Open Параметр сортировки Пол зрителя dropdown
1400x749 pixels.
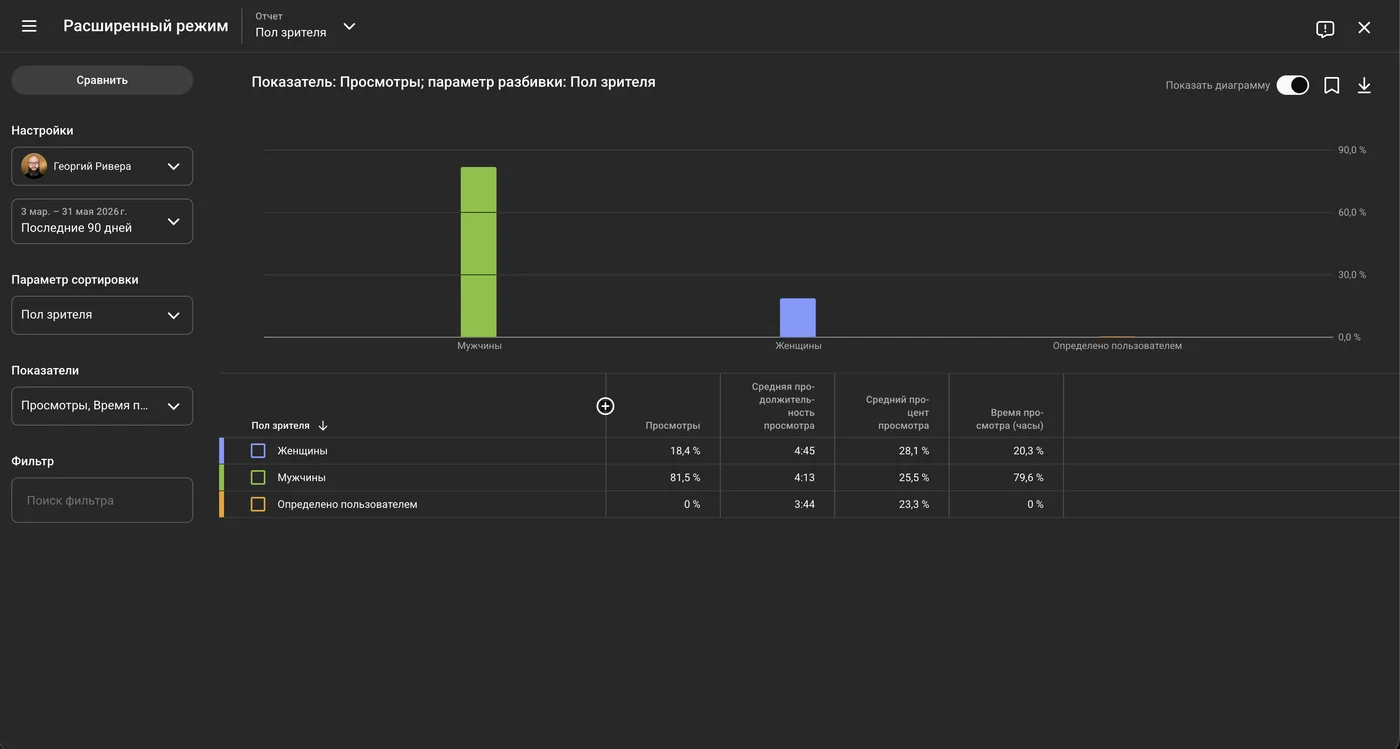102,315
